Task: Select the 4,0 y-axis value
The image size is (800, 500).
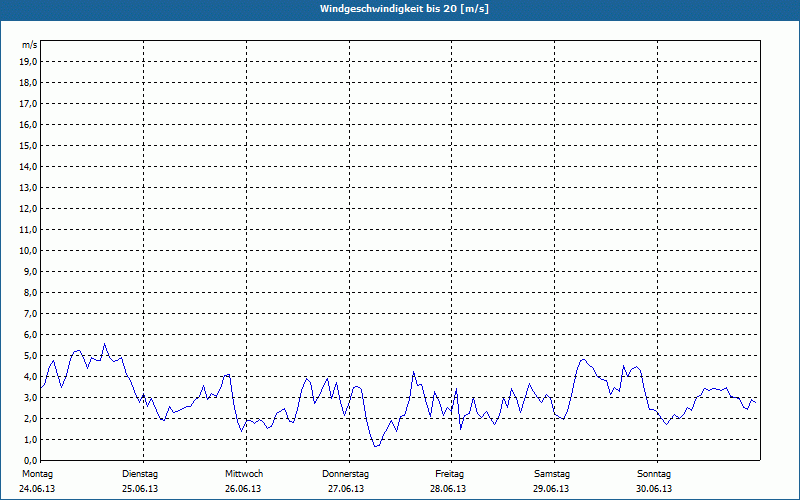Action: [x=30, y=377]
